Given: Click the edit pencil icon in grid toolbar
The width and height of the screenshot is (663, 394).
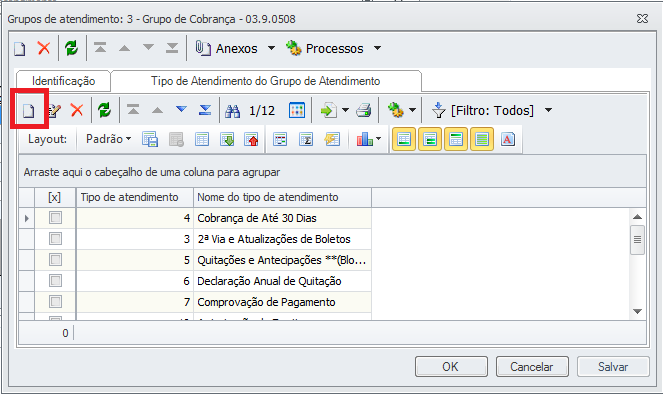Looking at the screenshot, I should (x=54, y=111).
